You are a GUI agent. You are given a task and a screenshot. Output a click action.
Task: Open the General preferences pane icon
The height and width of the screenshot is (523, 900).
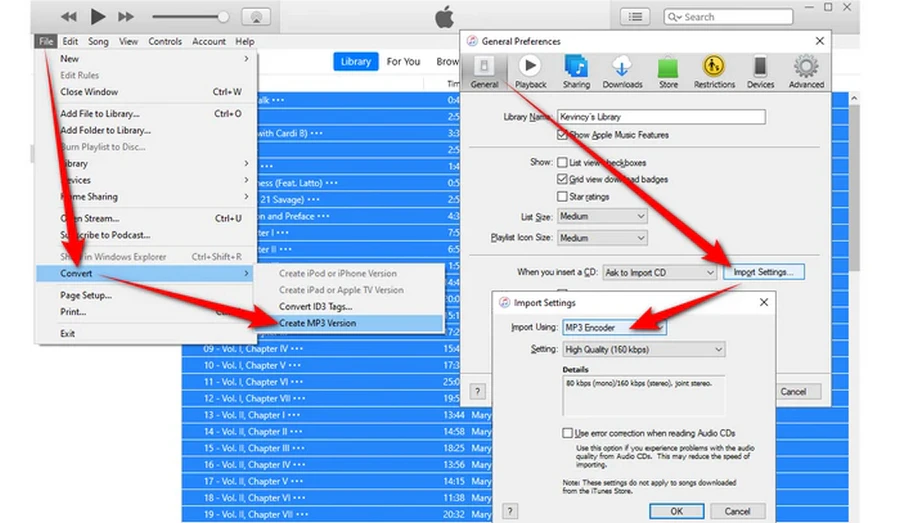(x=484, y=72)
